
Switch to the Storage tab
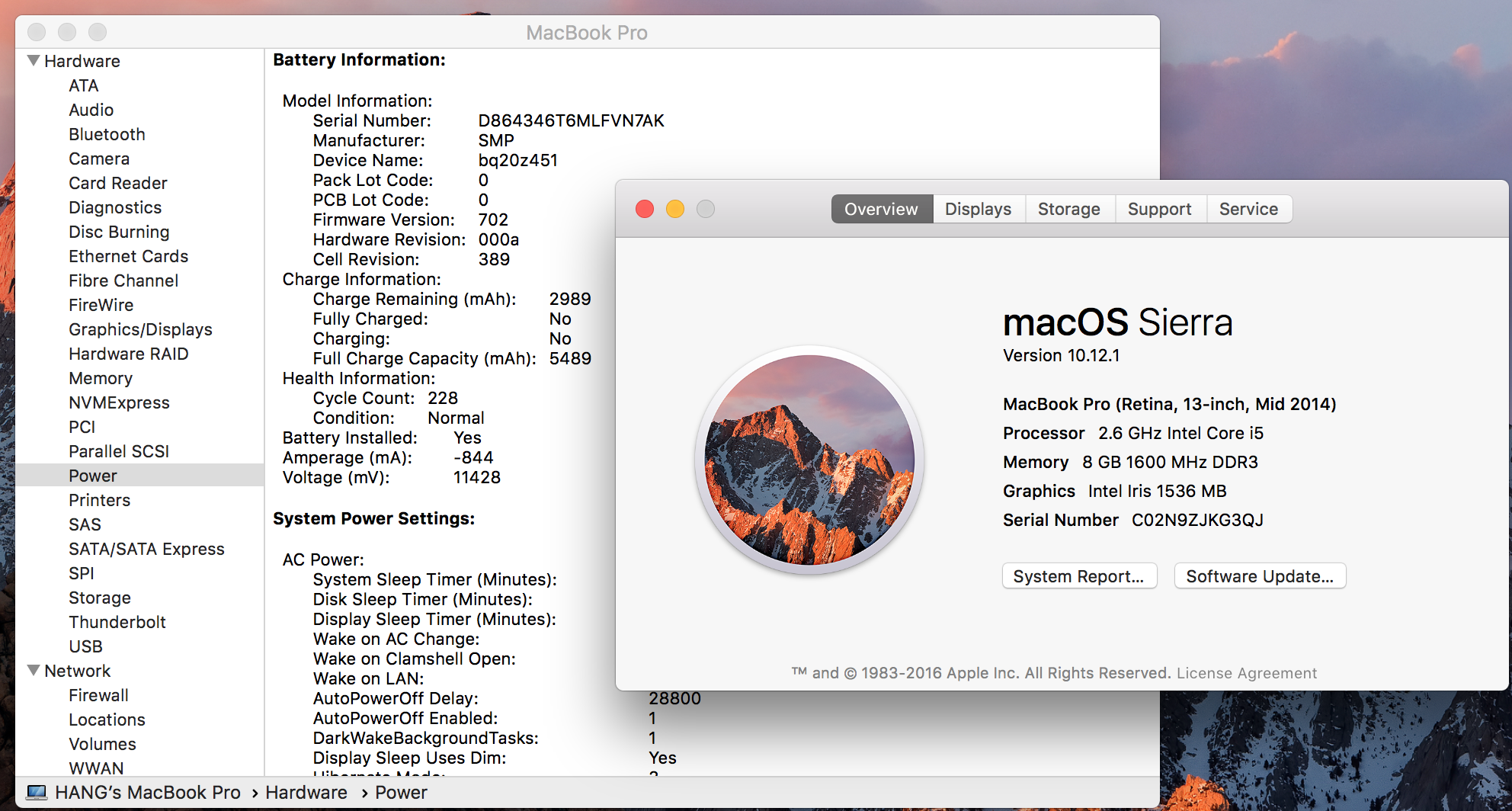[1069, 209]
